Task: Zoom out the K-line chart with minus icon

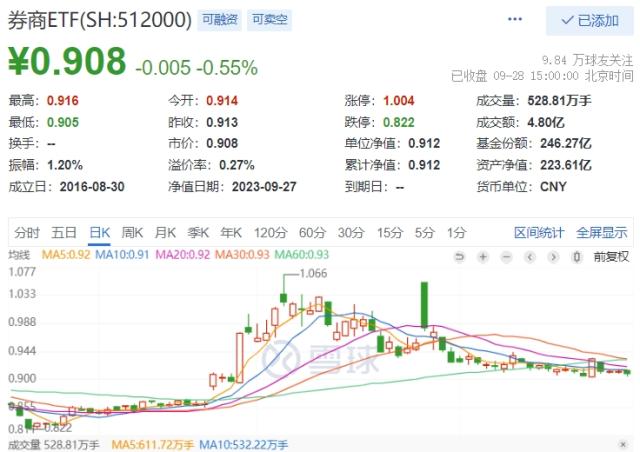Action: pos(507,257)
